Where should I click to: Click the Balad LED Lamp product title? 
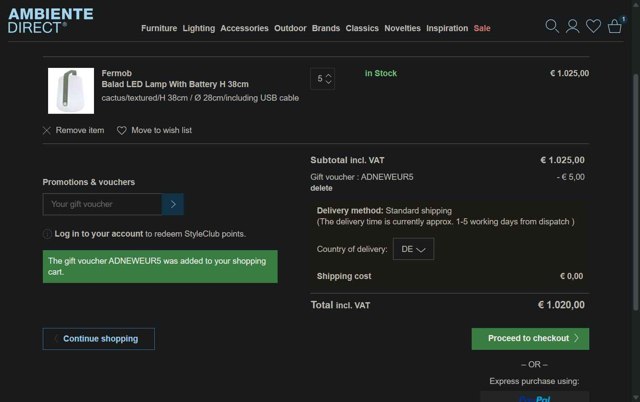coord(175,84)
